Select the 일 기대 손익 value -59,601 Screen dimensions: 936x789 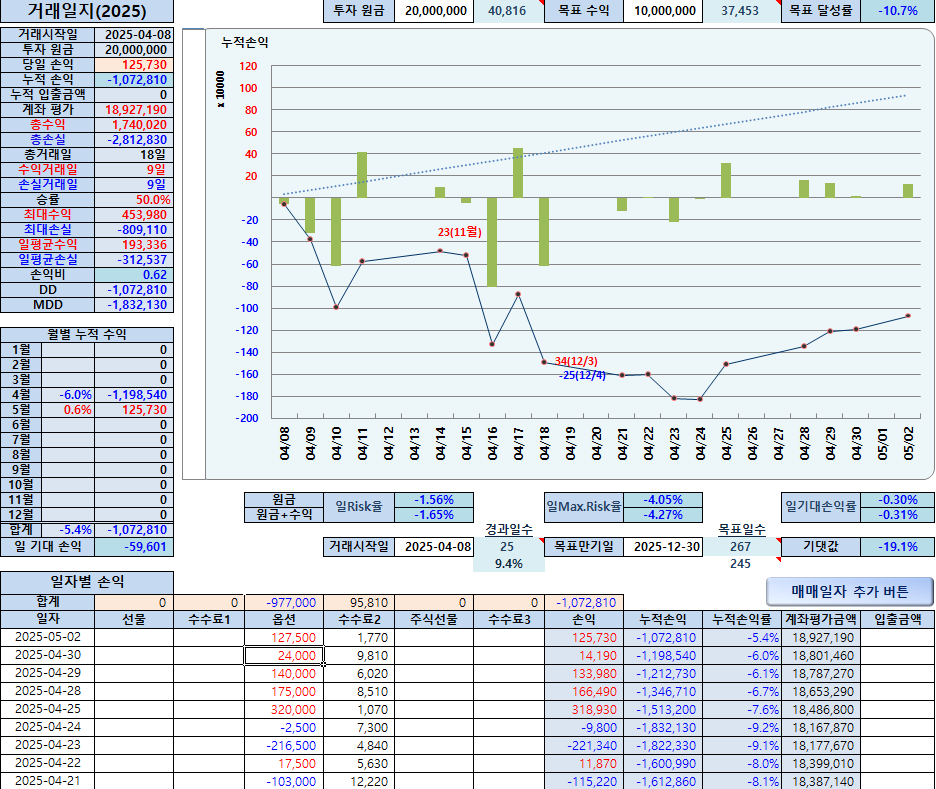(x=134, y=547)
